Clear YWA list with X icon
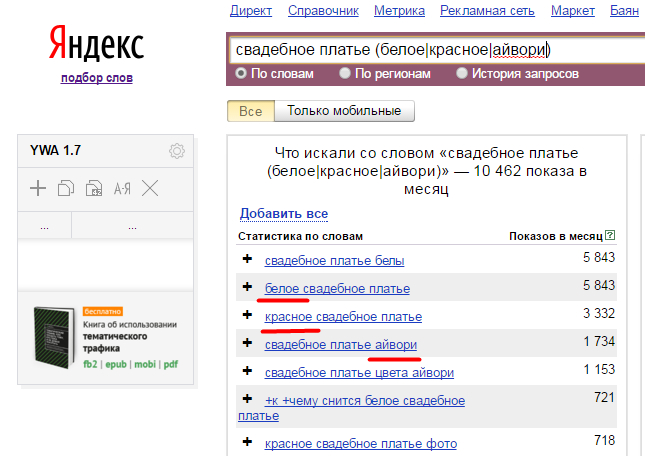Screen dimensions: 645x456 pos(150,188)
